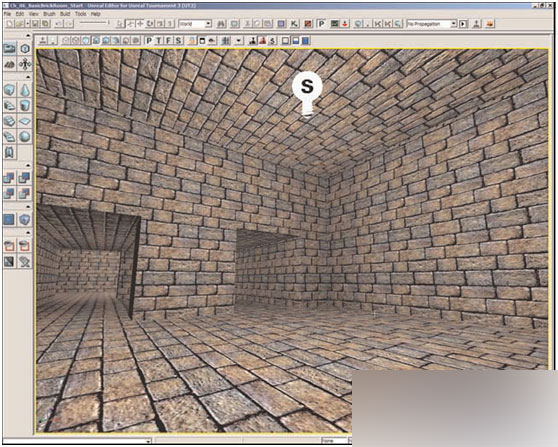Expand the recent files arrow beside Open

point(27,23)
